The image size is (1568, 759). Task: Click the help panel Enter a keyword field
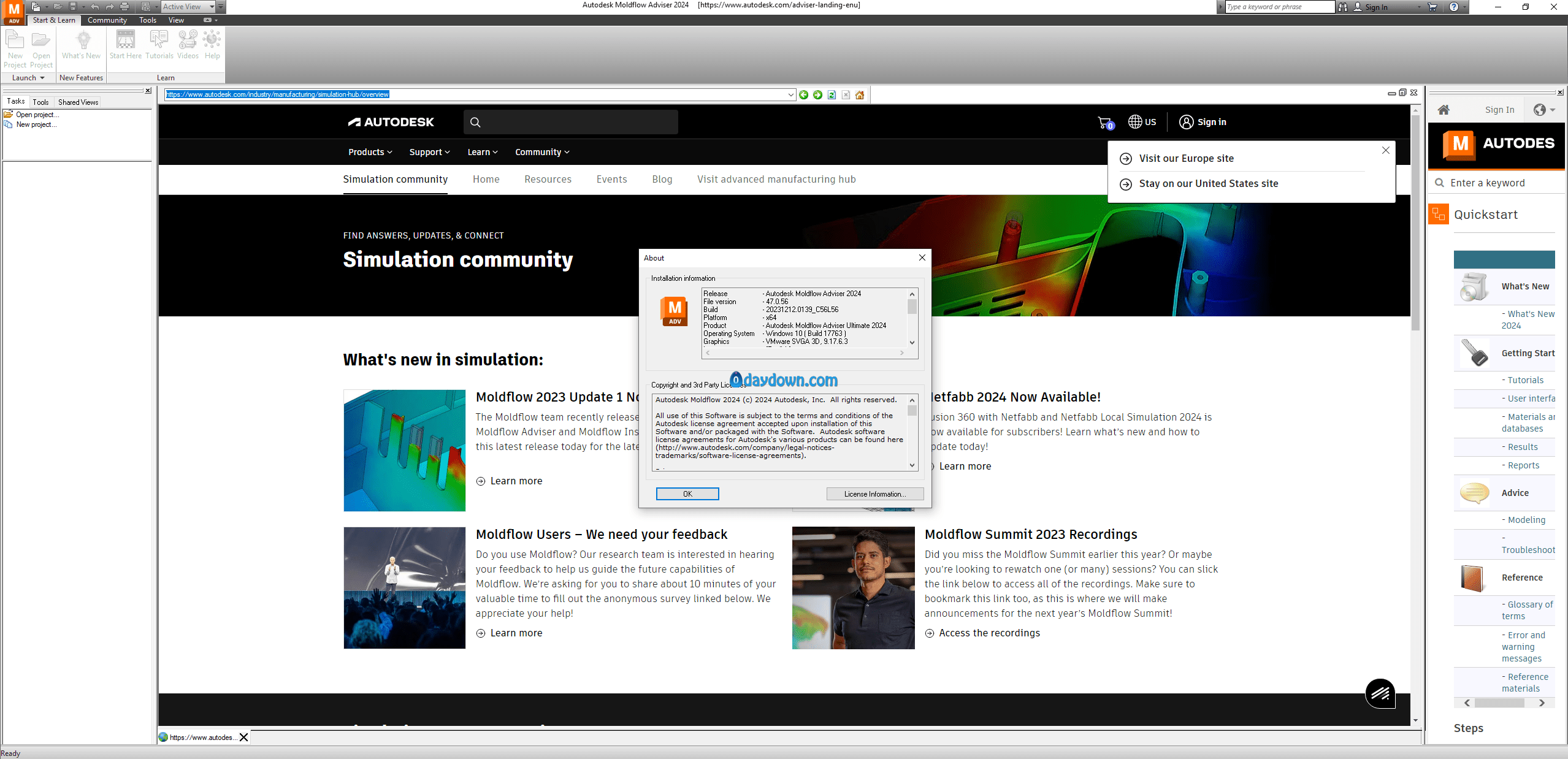(1496, 183)
